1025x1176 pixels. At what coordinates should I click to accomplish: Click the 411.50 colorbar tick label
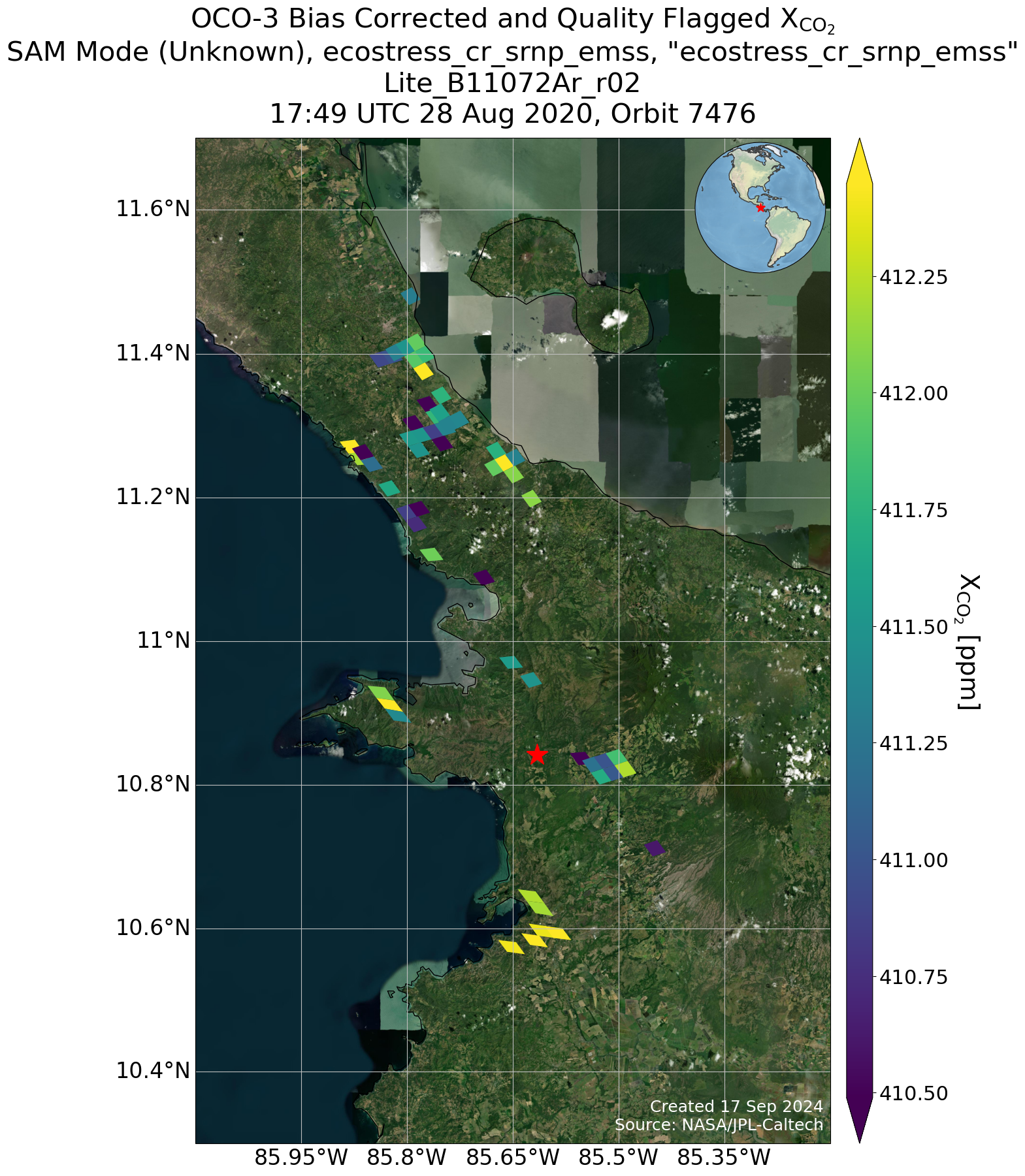[914, 627]
